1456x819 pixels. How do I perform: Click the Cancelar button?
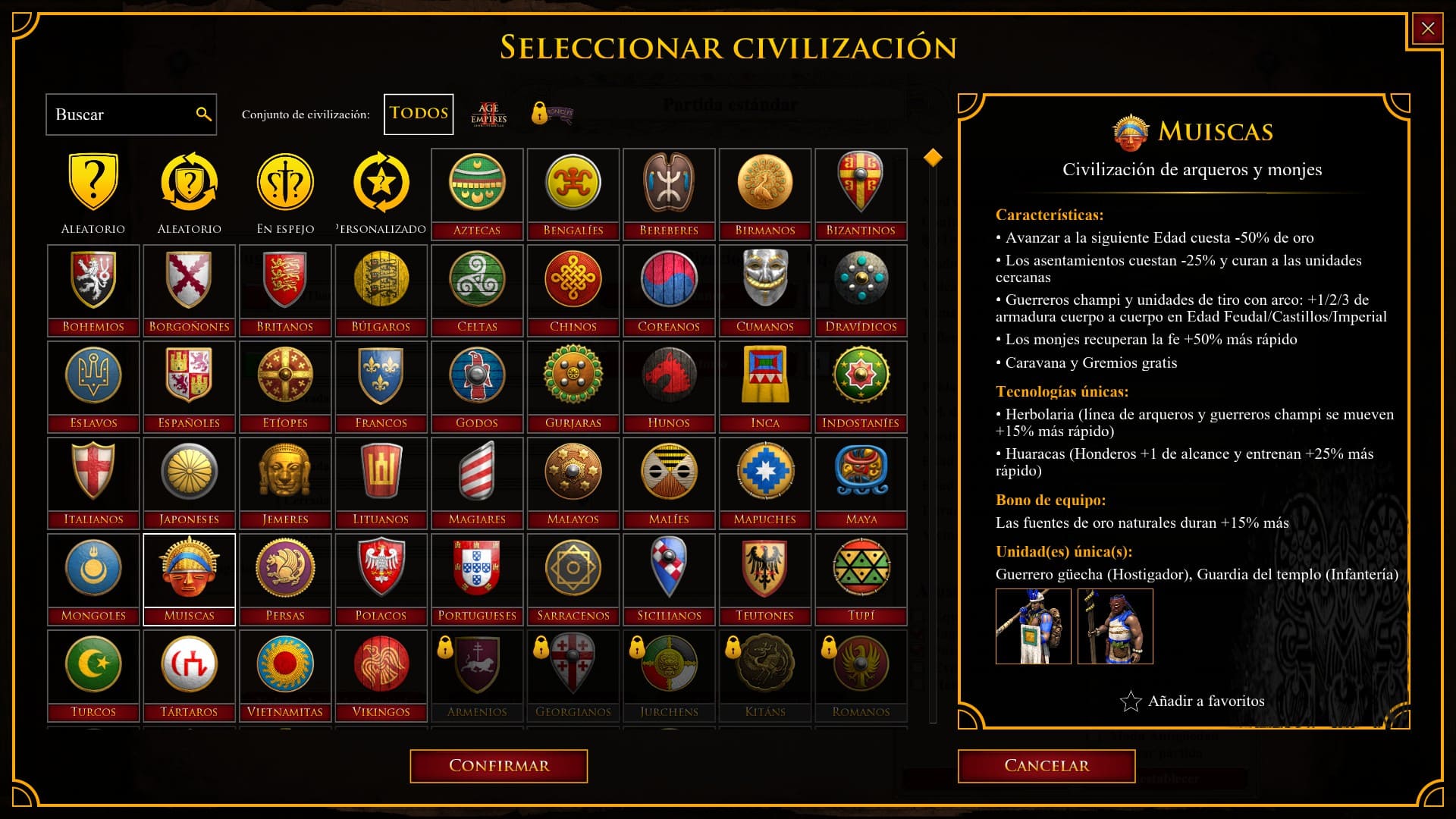(x=1046, y=766)
